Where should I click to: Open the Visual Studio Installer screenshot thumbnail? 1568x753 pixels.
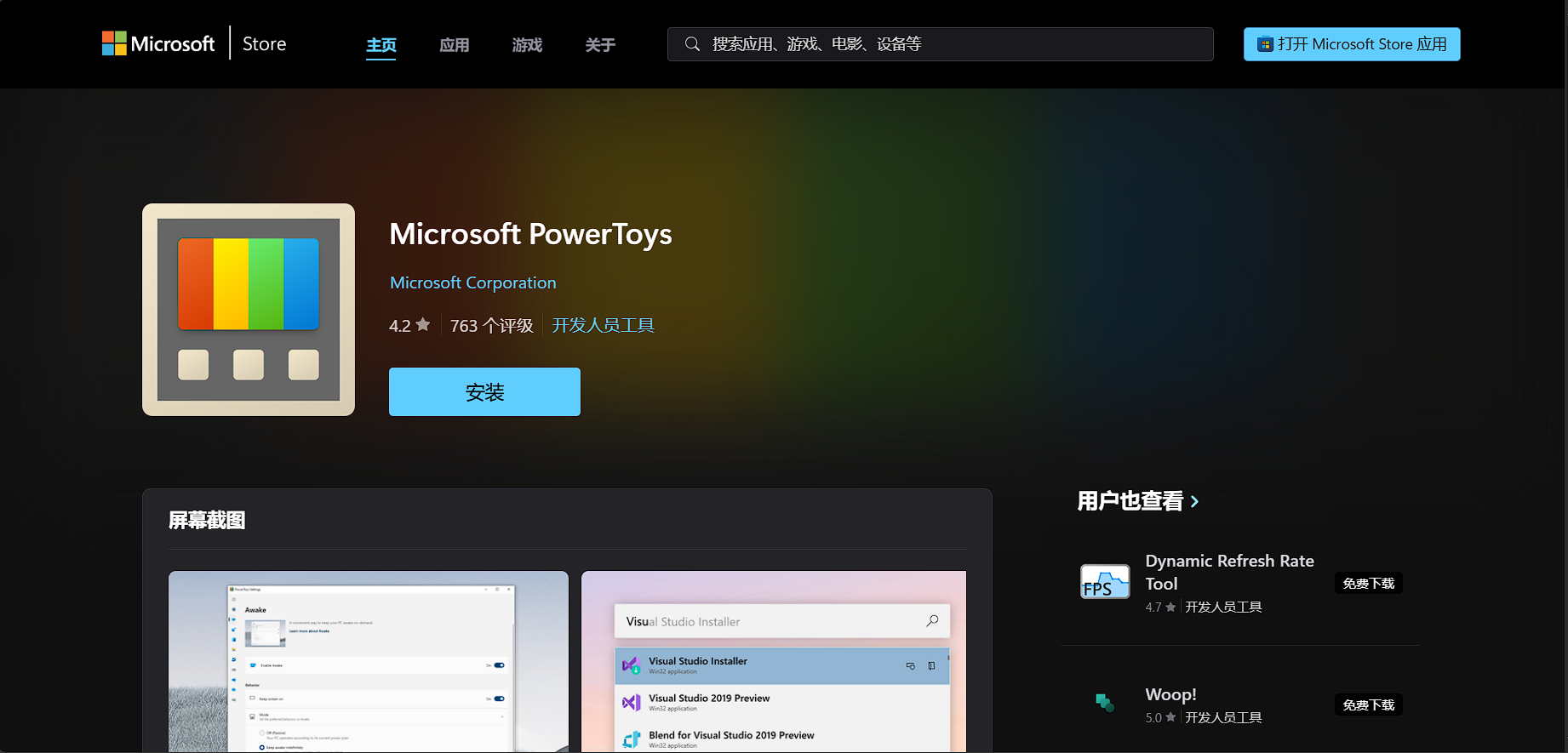pos(774,661)
